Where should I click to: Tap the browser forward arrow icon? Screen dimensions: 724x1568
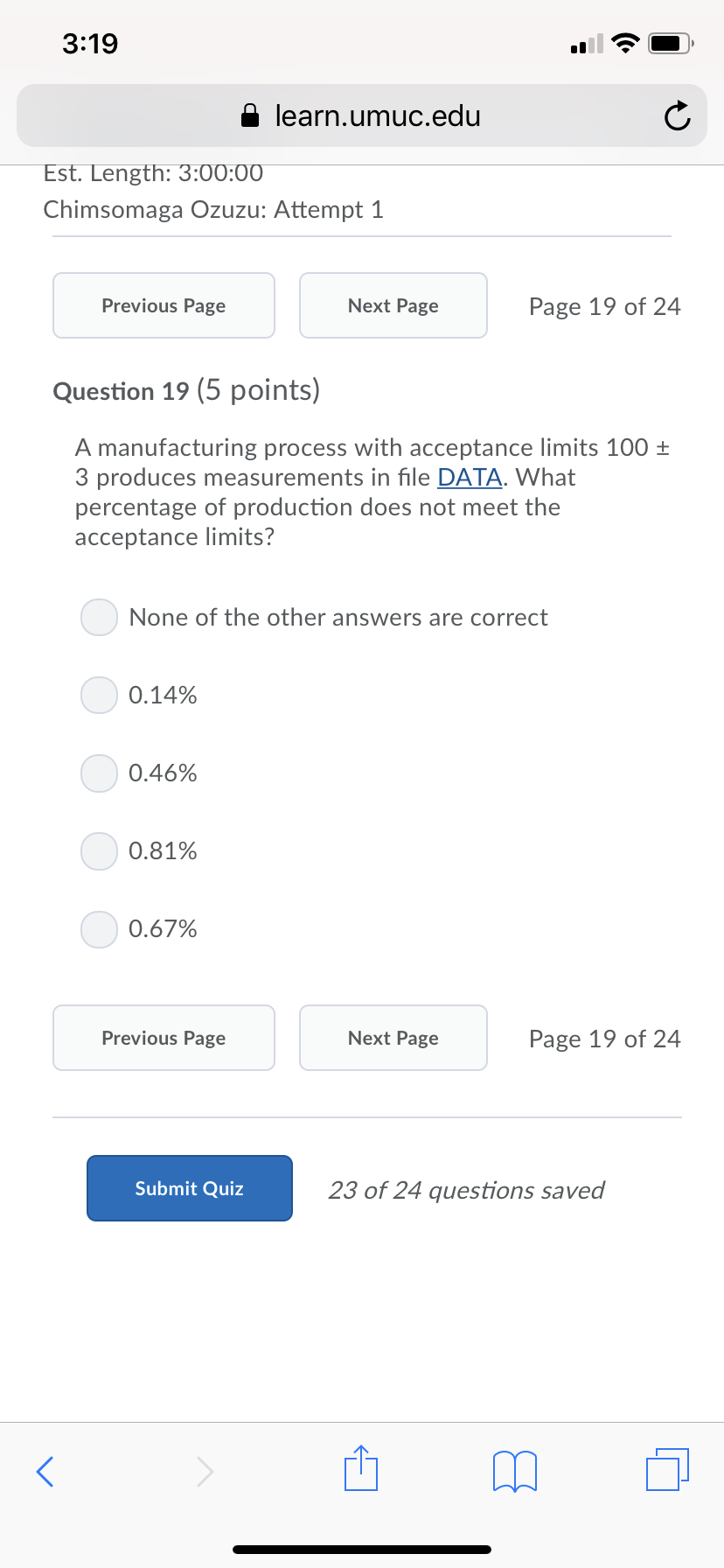(205, 1471)
